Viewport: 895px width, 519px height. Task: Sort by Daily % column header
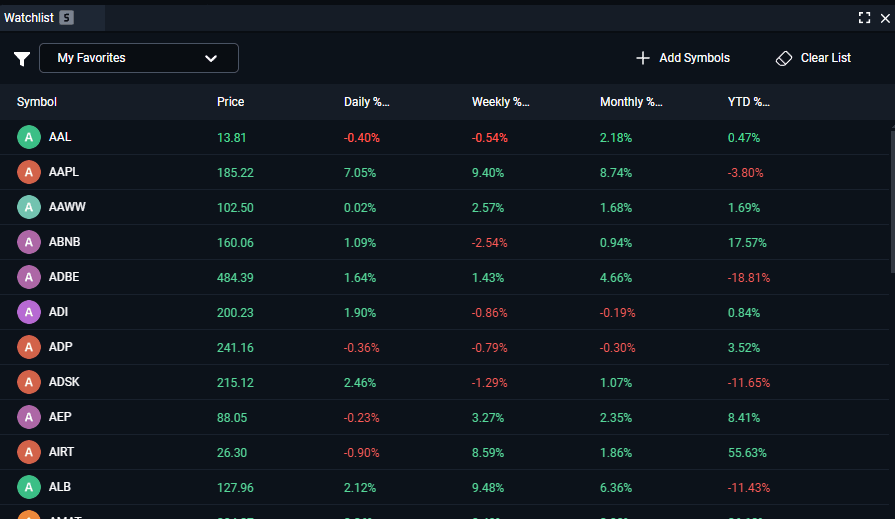[x=366, y=102]
